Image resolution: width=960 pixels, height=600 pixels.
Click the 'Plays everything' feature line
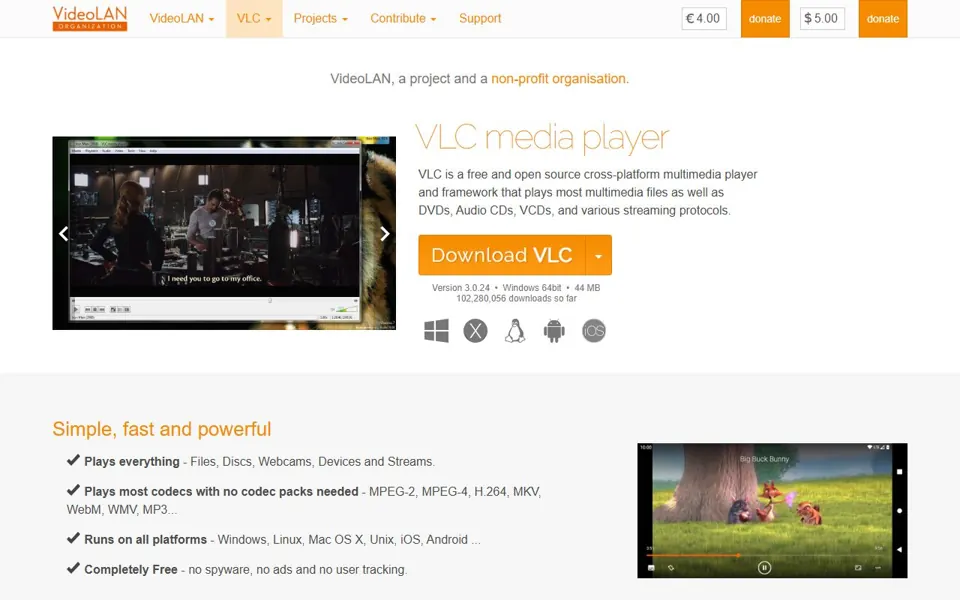[x=251, y=462]
